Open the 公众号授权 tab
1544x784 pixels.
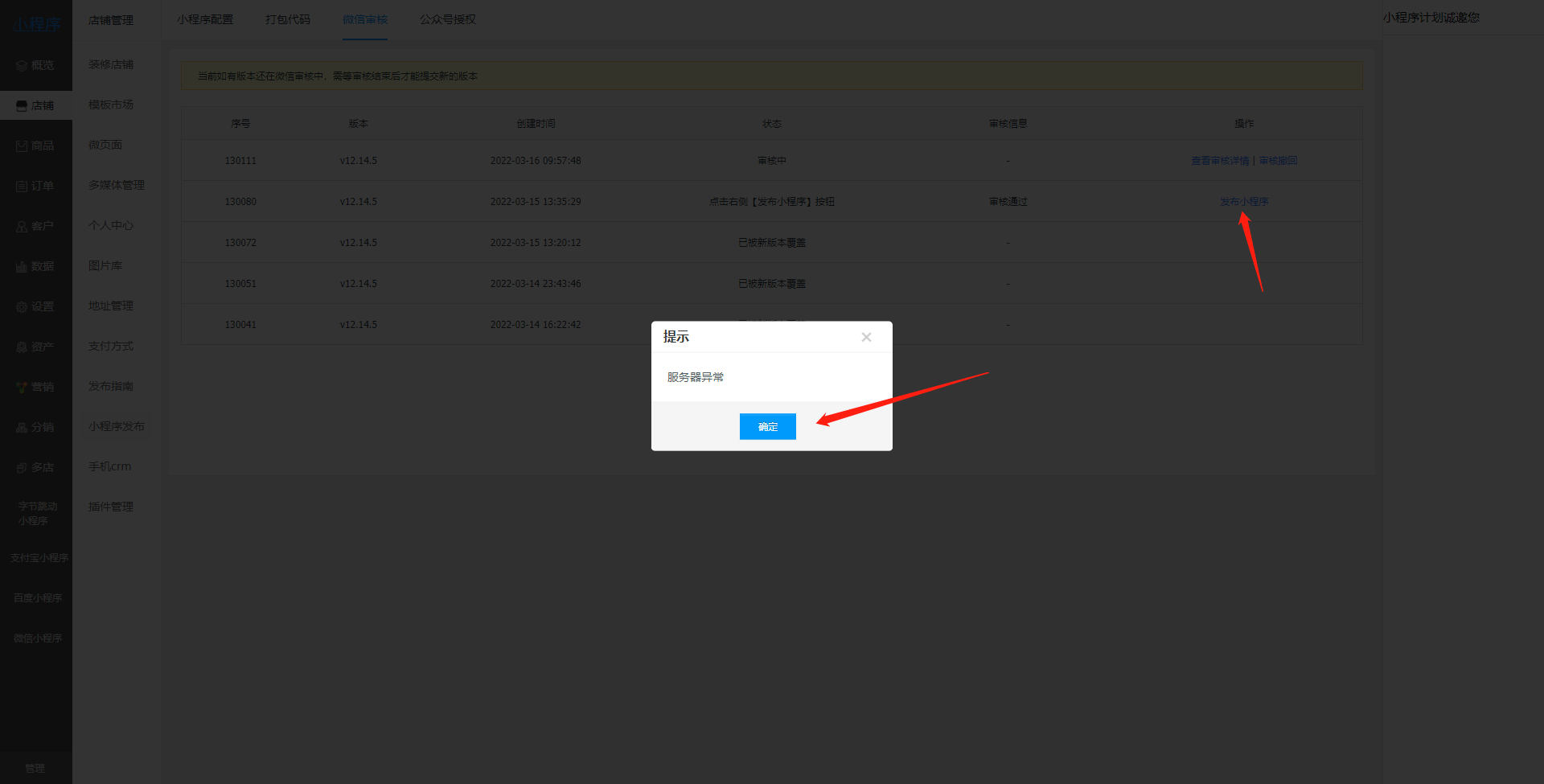(x=446, y=19)
